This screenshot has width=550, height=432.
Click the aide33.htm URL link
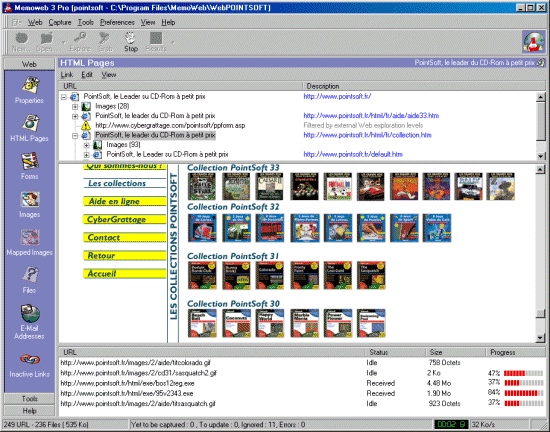(371, 116)
